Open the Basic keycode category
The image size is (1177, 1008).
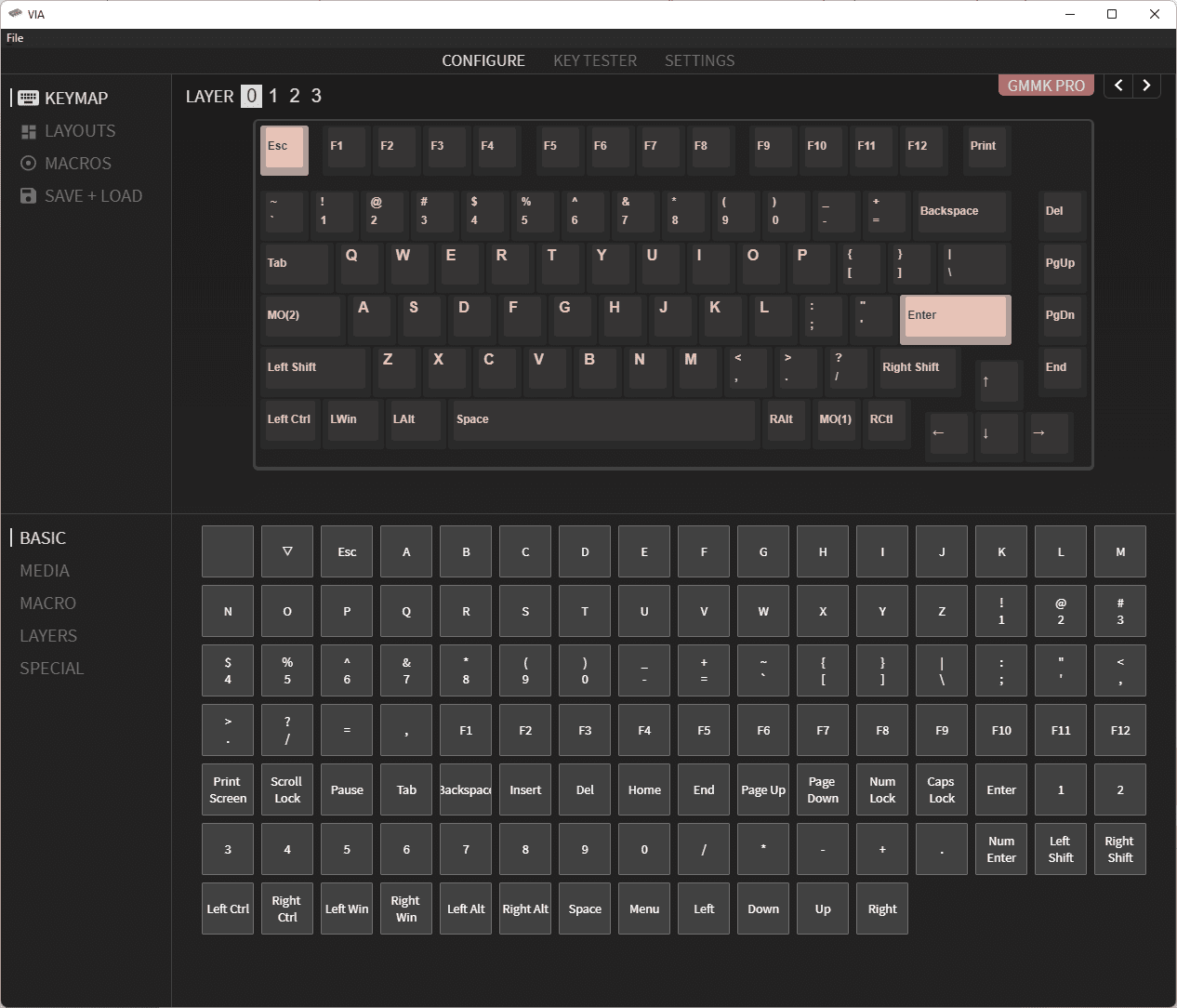[x=43, y=538]
